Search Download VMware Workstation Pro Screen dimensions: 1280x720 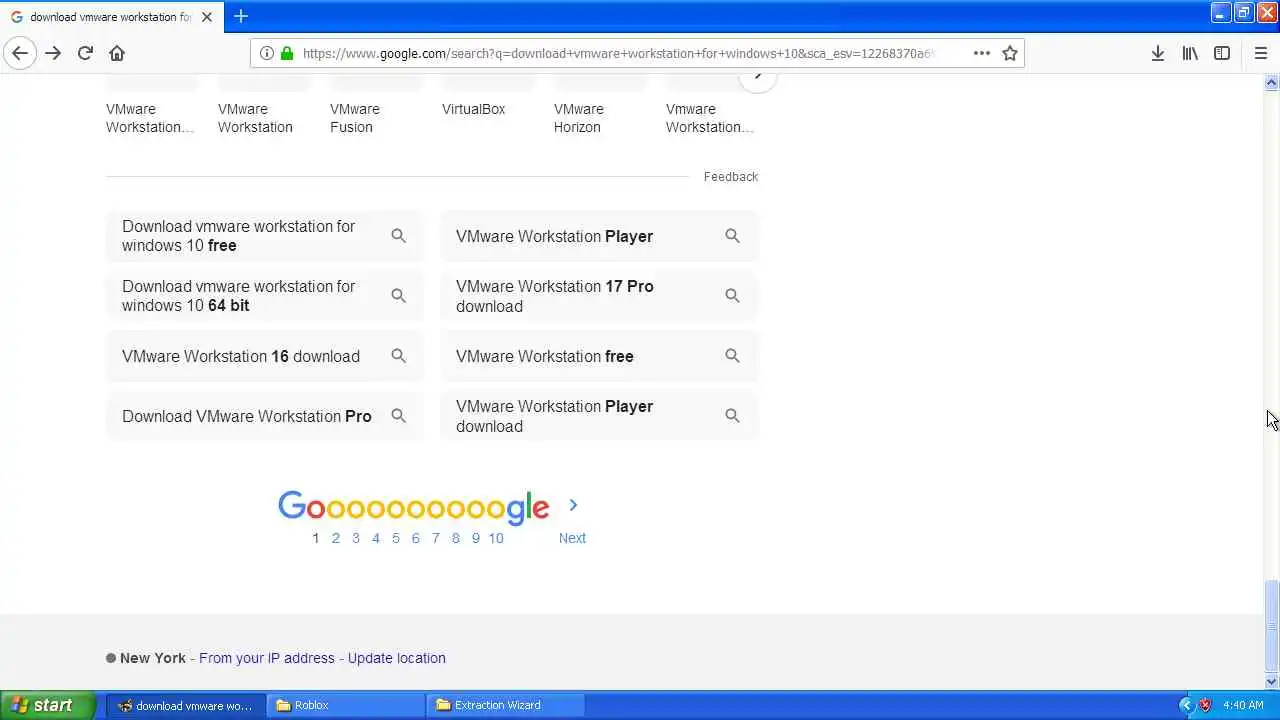click(x=265, y=416)
